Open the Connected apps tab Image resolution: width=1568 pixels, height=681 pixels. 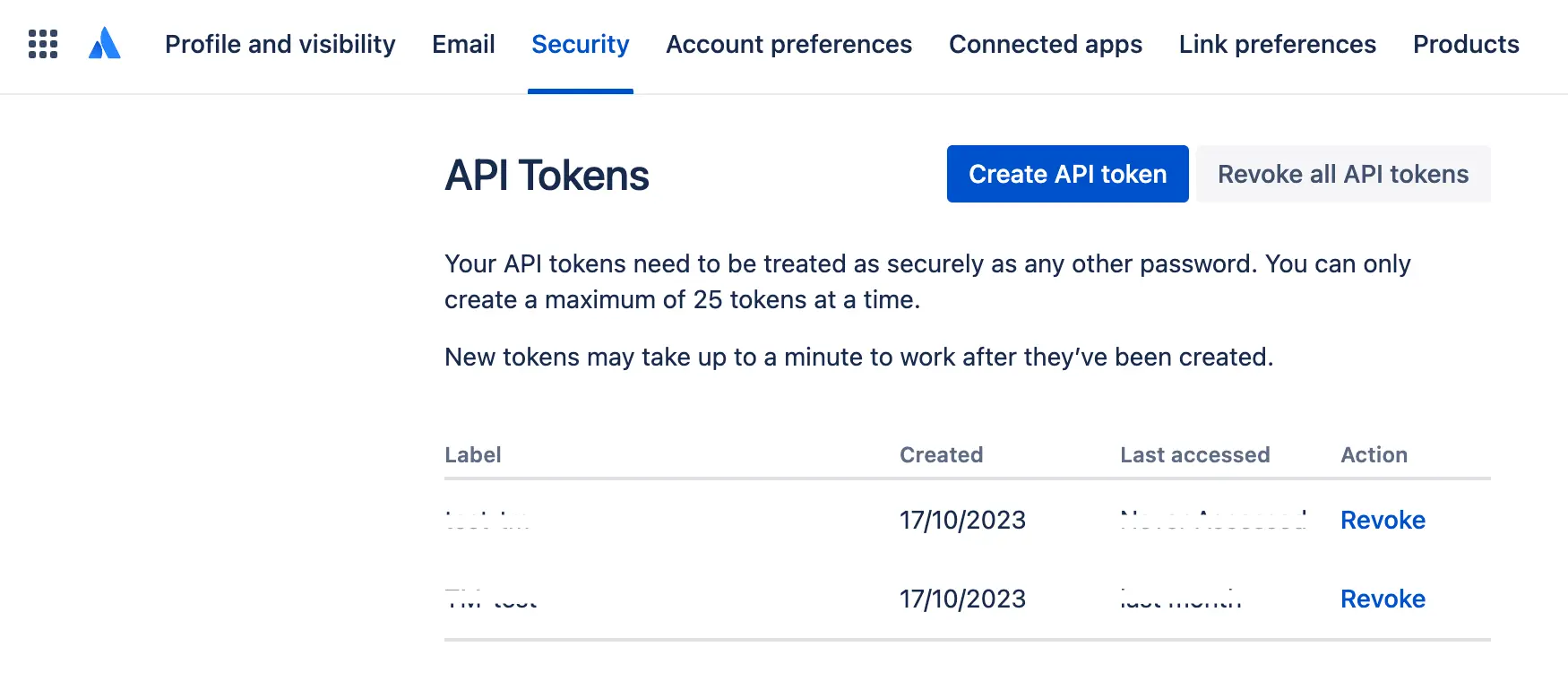pyautogui.click(x=1045, y=44)
